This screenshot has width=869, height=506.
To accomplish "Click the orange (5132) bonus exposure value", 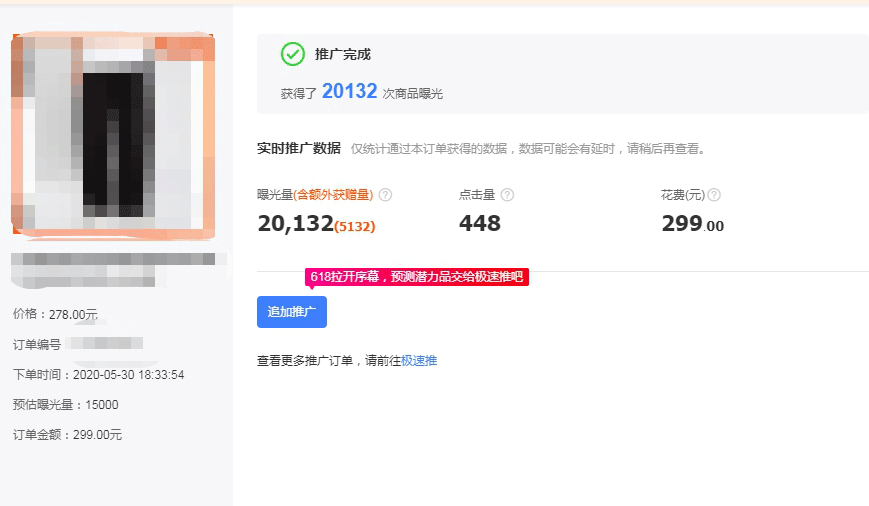I will point(355,227).
